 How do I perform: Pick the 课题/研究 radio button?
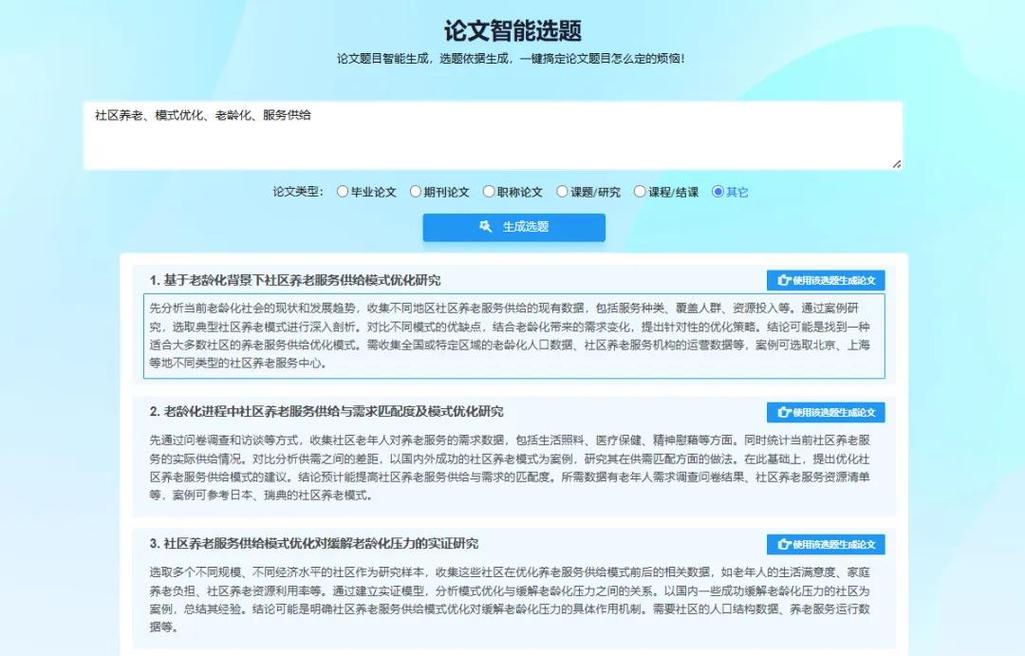click(562, 191)
